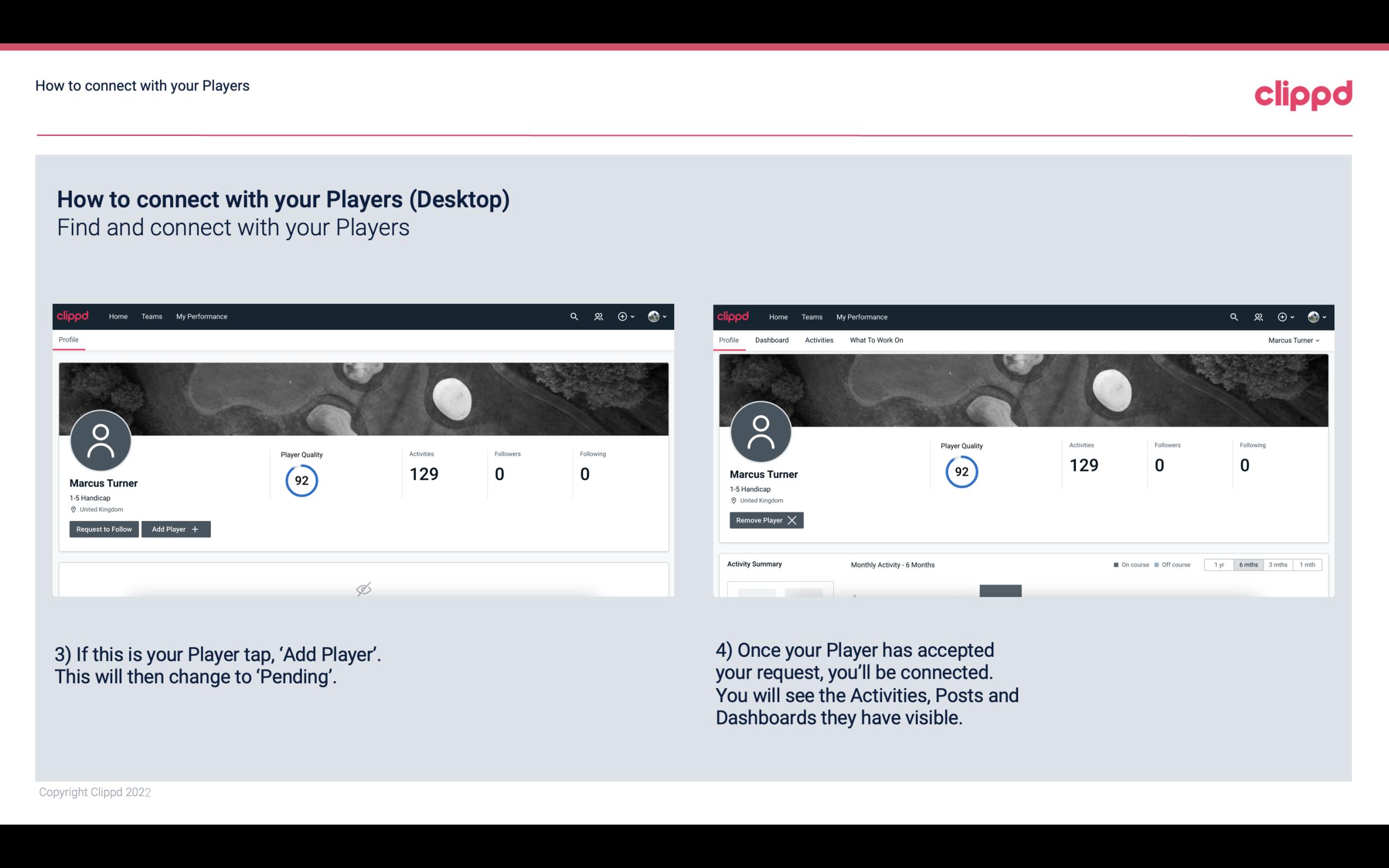The height and width of the screenshot is (868, 1389).
Task: Click Remove Player button on connected profile
Action: click(766, 520)
